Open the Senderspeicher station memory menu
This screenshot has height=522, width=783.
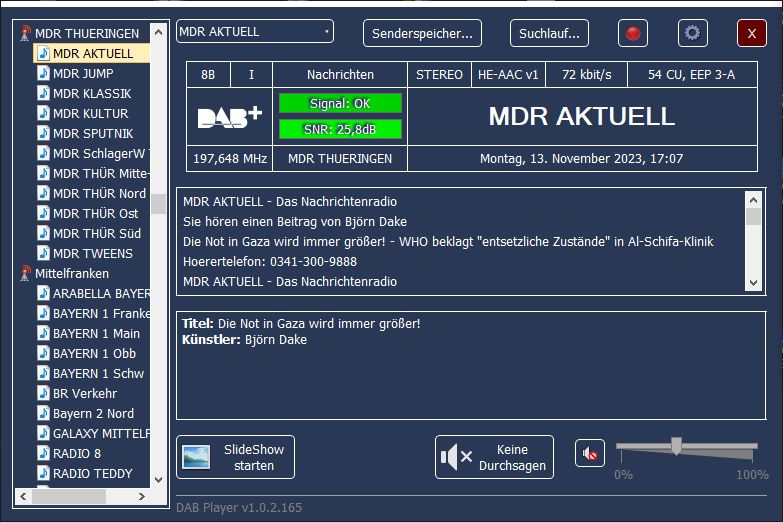[x=422, y=33]
